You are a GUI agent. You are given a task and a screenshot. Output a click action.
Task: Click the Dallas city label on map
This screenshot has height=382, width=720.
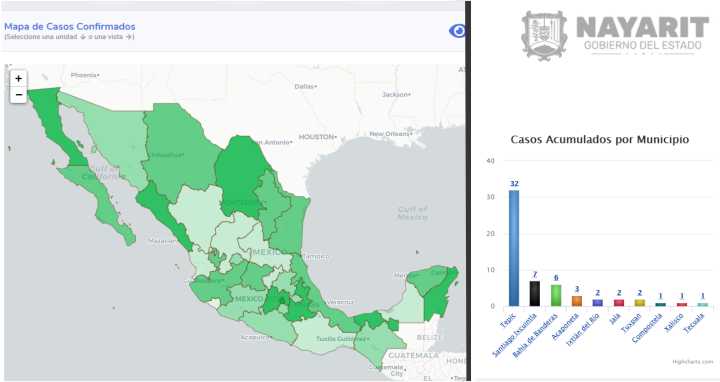click(305, 86)
